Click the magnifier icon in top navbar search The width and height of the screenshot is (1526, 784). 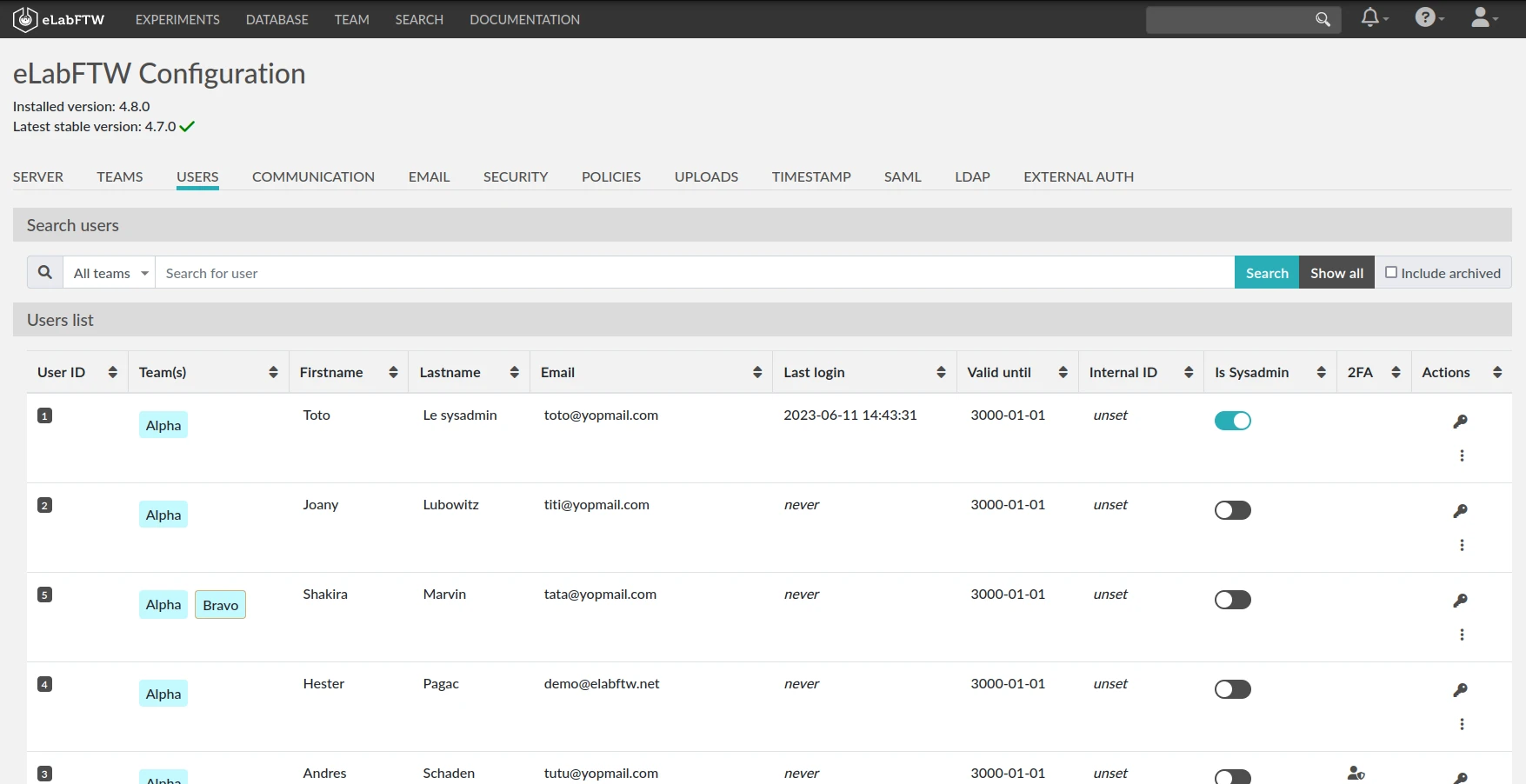[x=1323, y=19]
